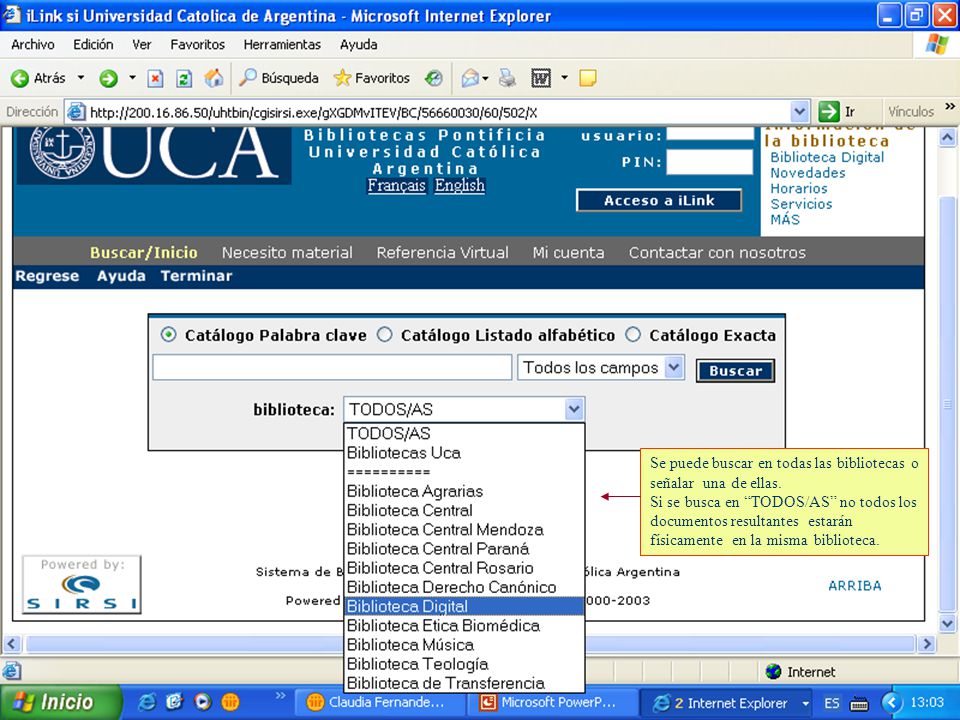This screenshot has height=720, width=960.
Task: Click the English language link
Action: 460,186
